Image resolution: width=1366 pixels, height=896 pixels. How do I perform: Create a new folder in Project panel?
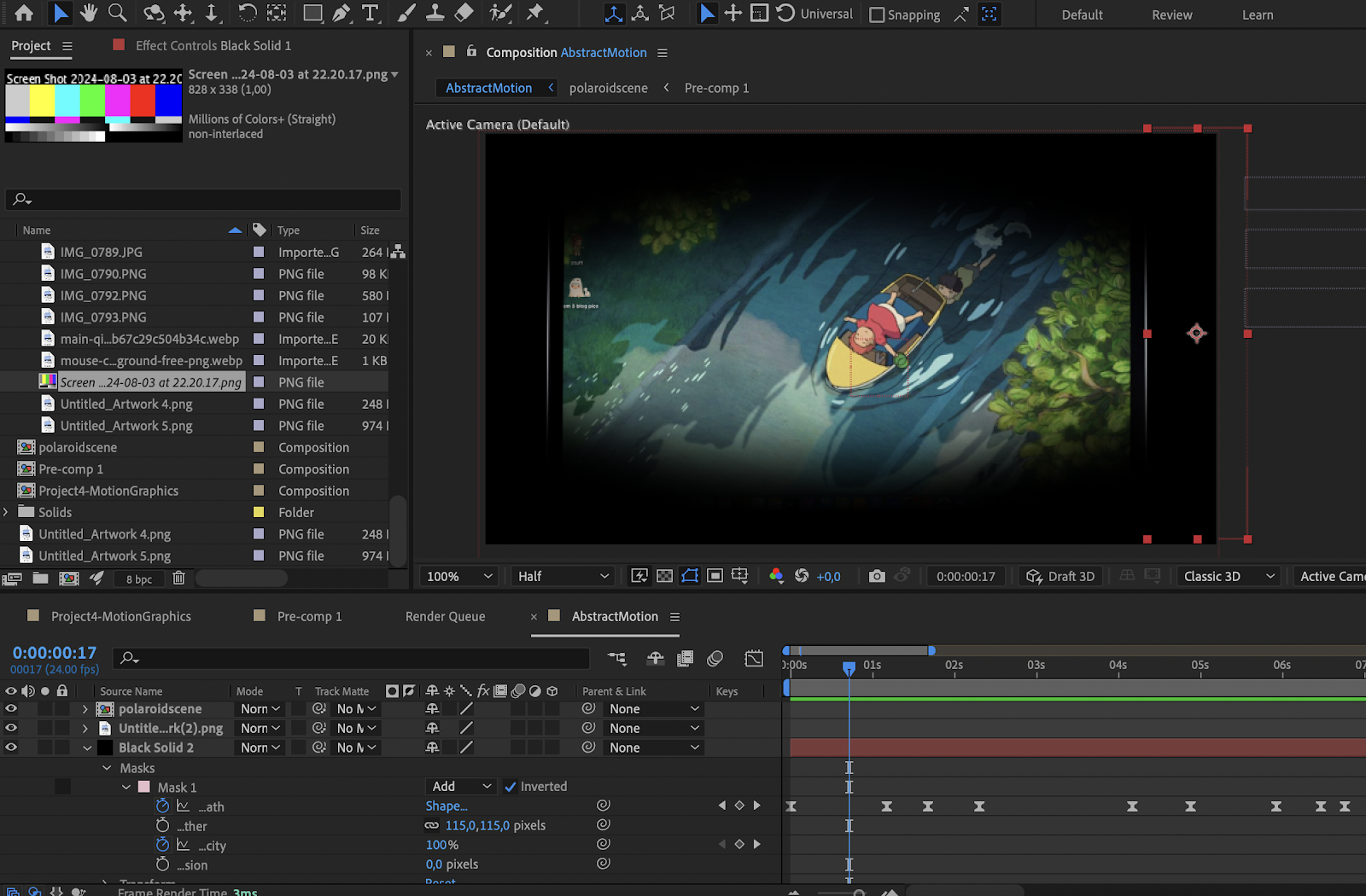pyautogui.click(x=40, y=579)
